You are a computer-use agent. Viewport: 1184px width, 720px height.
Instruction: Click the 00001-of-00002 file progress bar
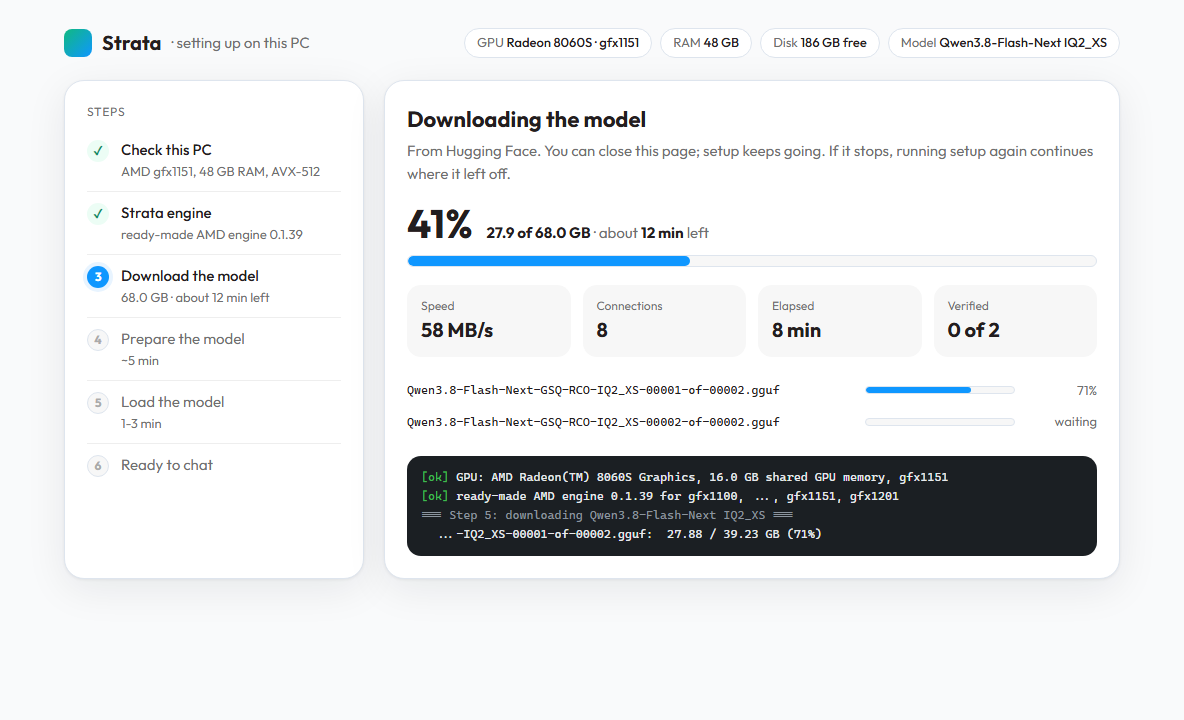coord(940,390)
